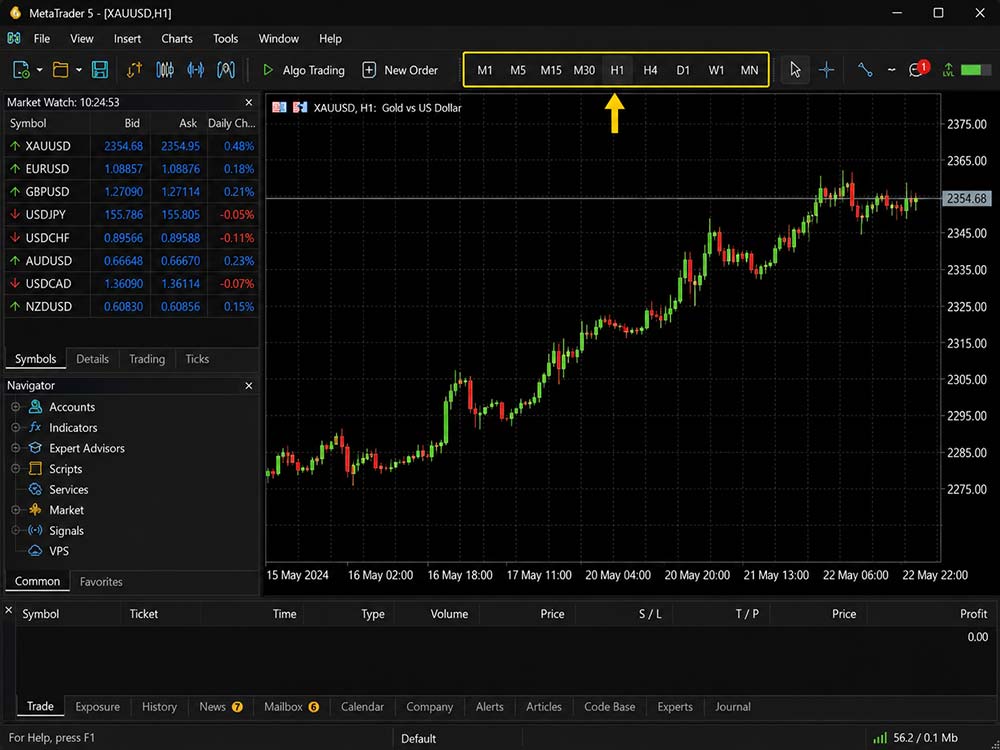This screenshot has height=750, width=1000.
Task: Switch chart timeframe to M5
Action: pos(518,70)
